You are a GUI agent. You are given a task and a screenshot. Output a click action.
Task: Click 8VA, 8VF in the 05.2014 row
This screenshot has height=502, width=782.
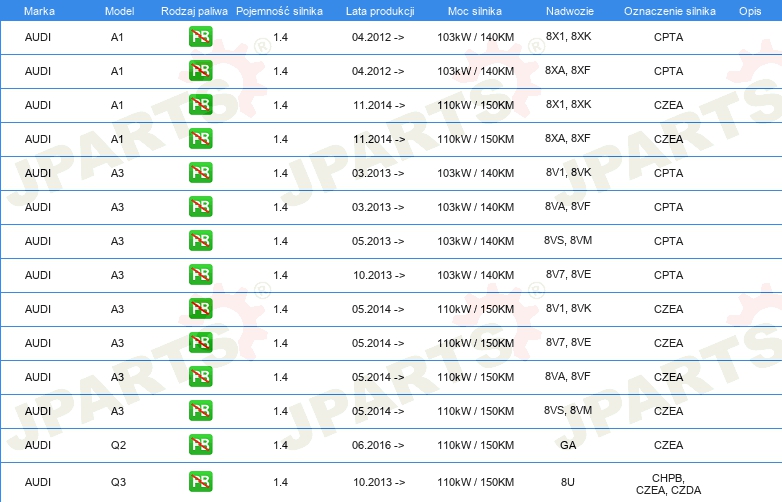568,376
